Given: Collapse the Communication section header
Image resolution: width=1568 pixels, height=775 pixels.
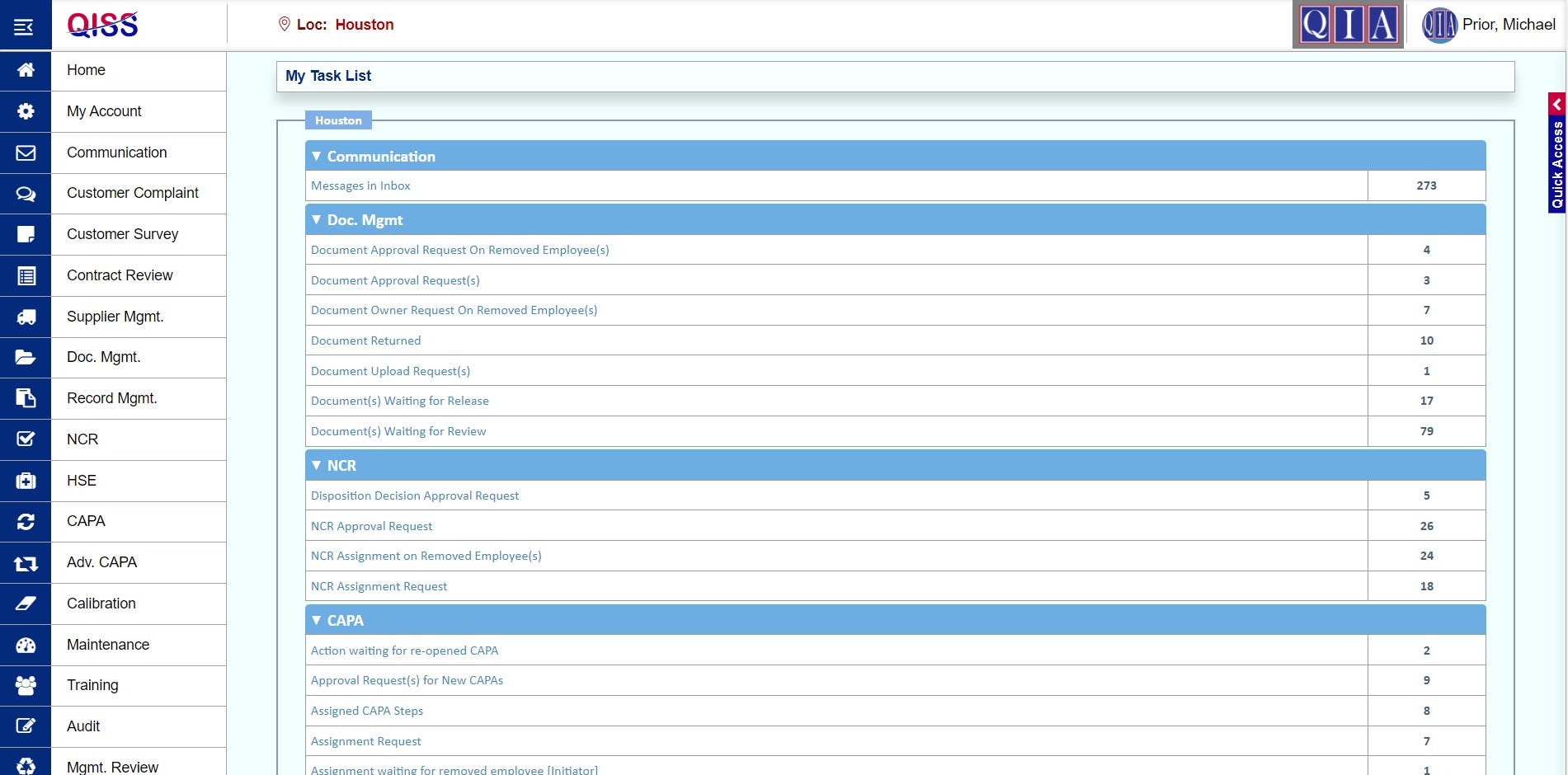Looking at the screenshot, I should tap(317, 156).
